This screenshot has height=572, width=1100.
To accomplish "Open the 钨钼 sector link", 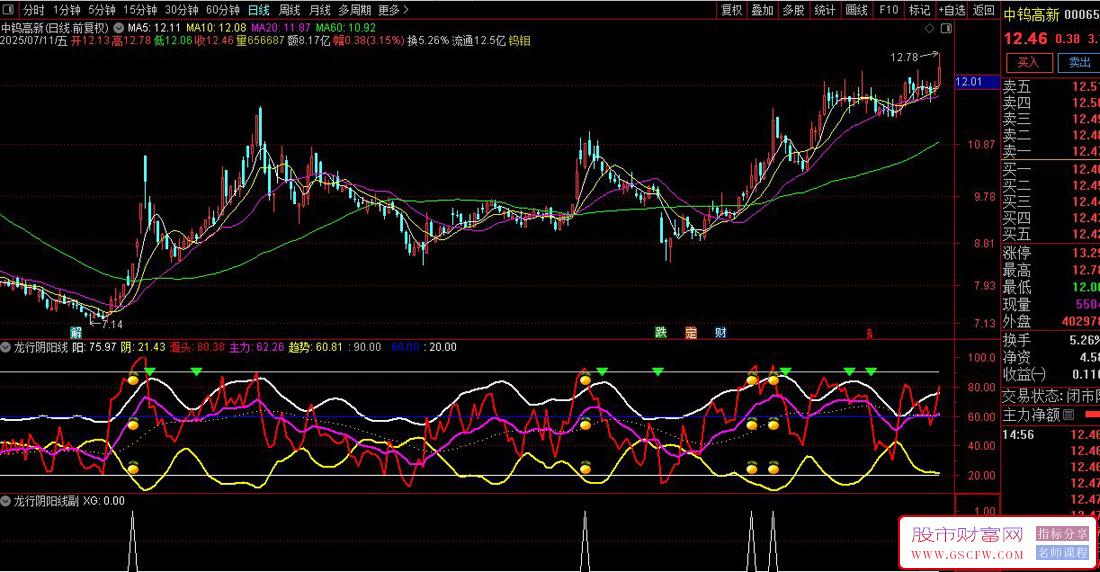I will point(519,41).
